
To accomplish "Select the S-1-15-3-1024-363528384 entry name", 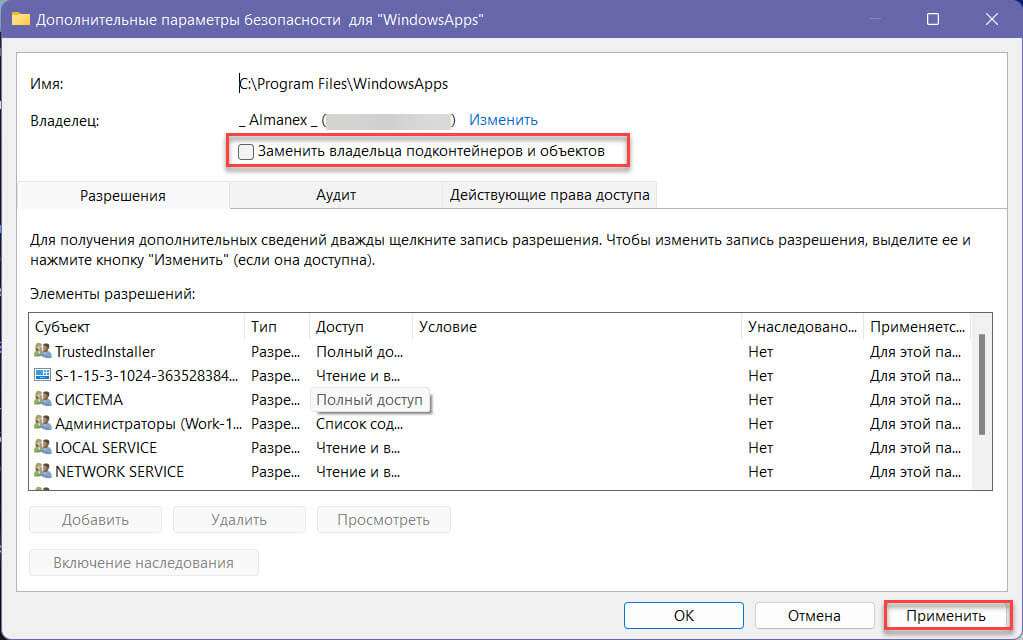I will [147, 376].
